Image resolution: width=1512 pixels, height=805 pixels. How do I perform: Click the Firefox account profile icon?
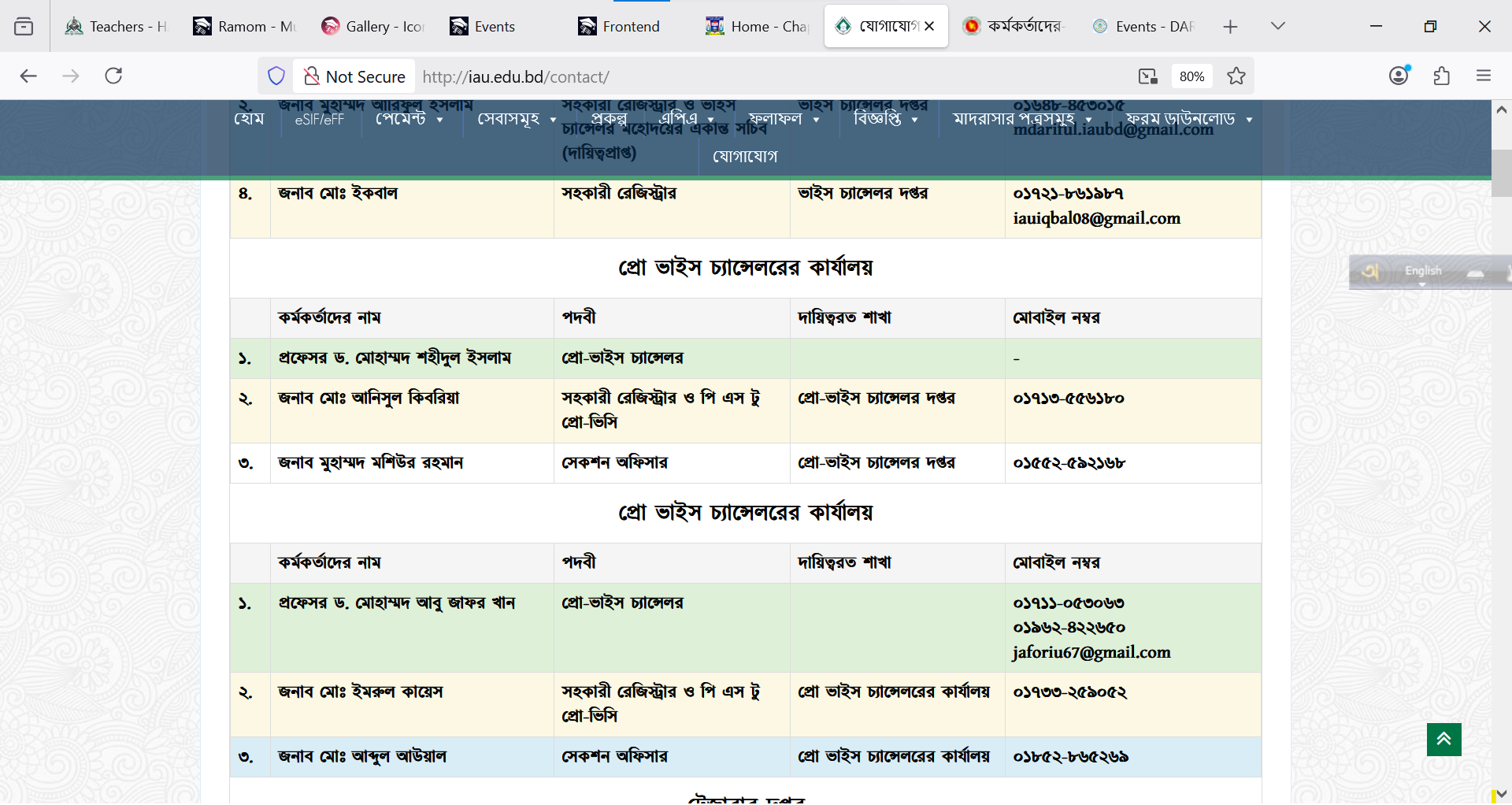1399,76
